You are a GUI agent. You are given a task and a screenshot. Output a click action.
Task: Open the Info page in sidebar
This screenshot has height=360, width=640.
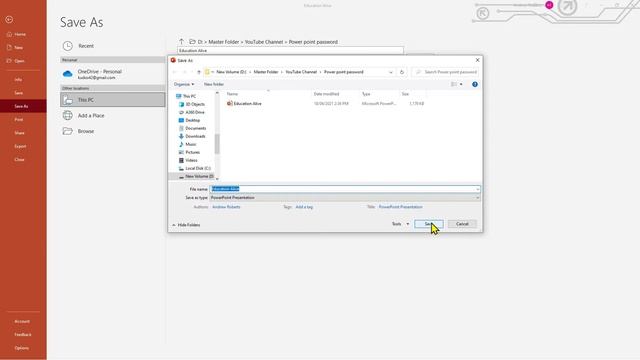pyautogui.click(x=18, y=80)
